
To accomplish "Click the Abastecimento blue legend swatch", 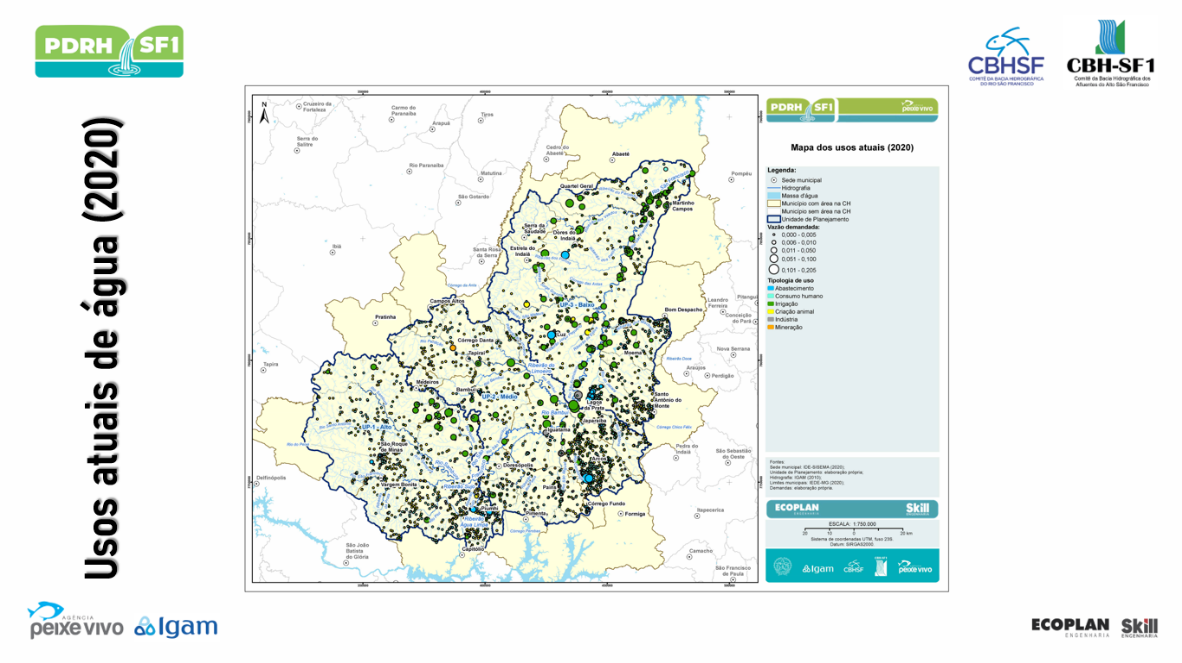I will (x=770, y=289).
